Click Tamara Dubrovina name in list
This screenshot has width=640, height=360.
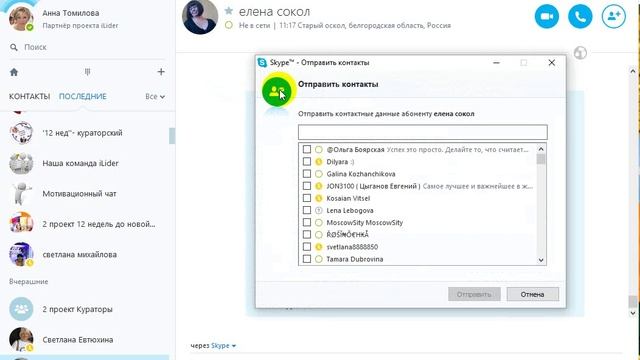pos(355,259)
